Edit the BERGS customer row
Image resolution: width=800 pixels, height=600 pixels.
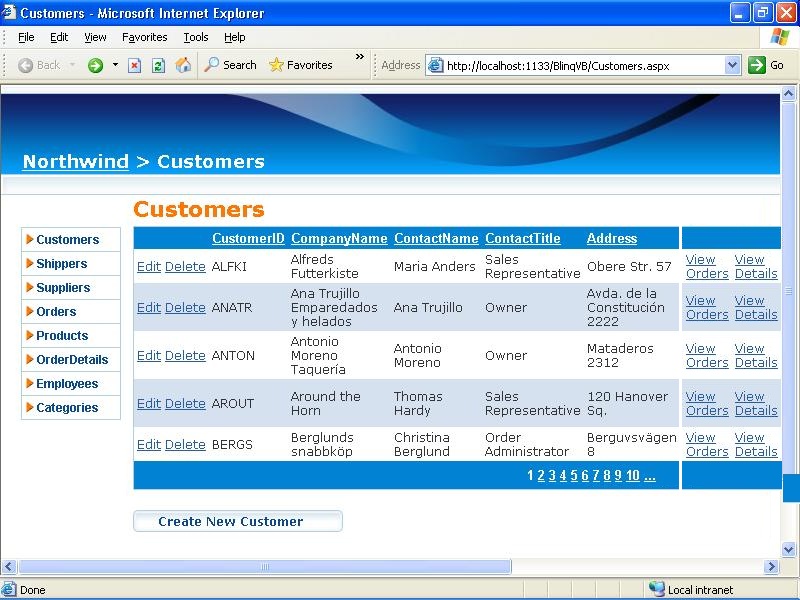pos(149,444)
